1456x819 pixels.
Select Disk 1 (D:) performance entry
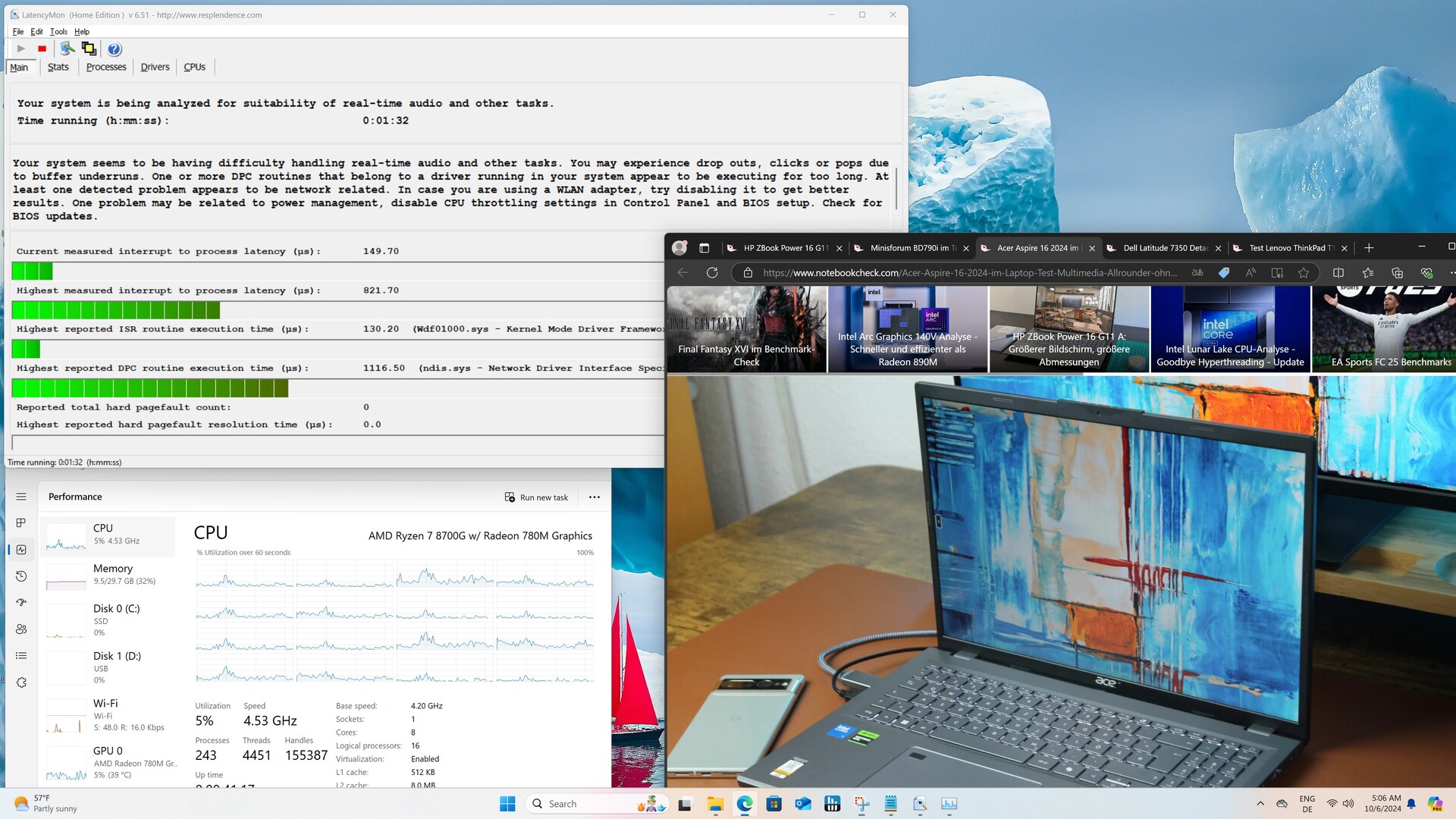coord(108,667)
